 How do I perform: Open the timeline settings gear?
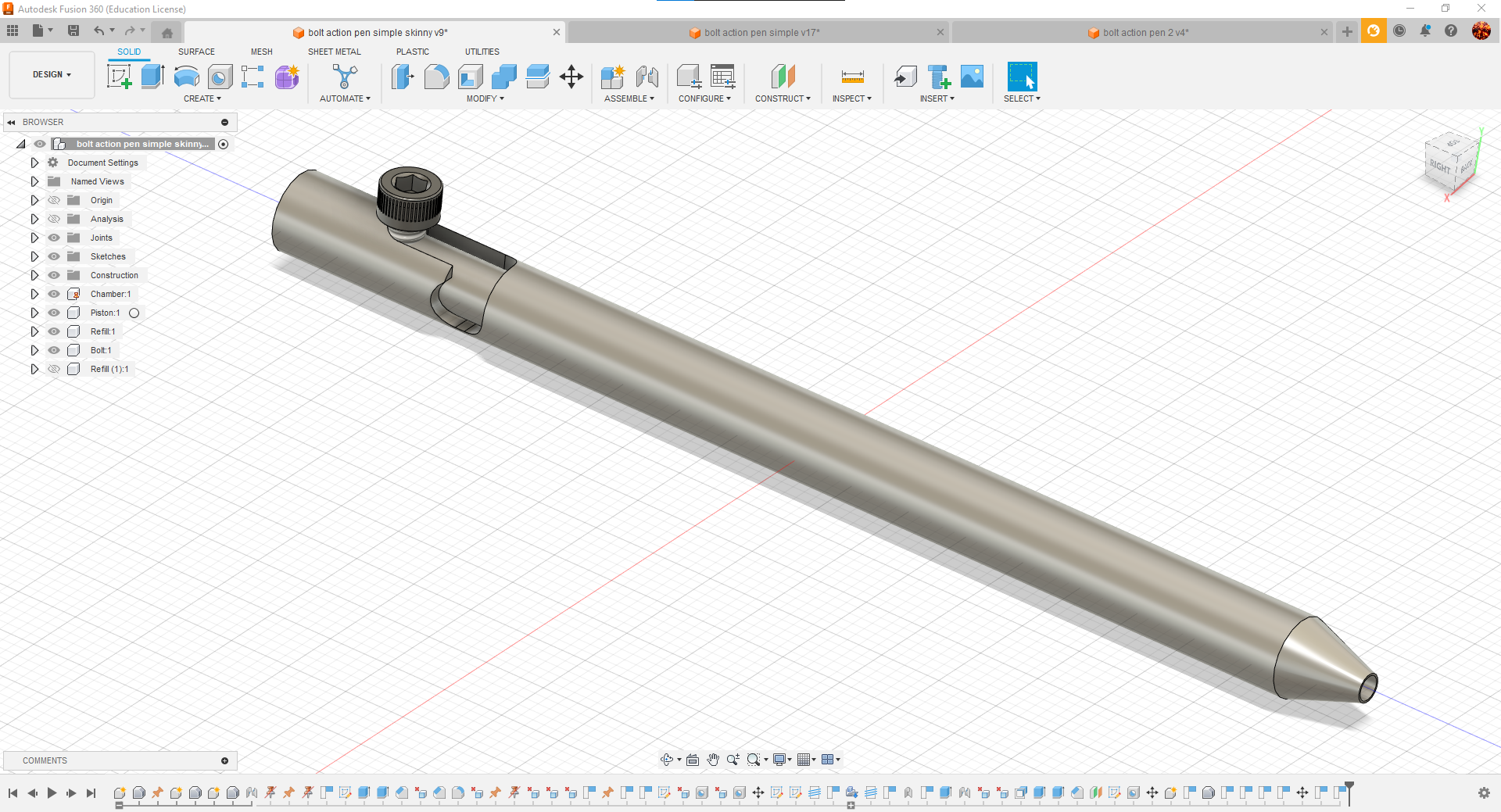(x=1484, y=792)
